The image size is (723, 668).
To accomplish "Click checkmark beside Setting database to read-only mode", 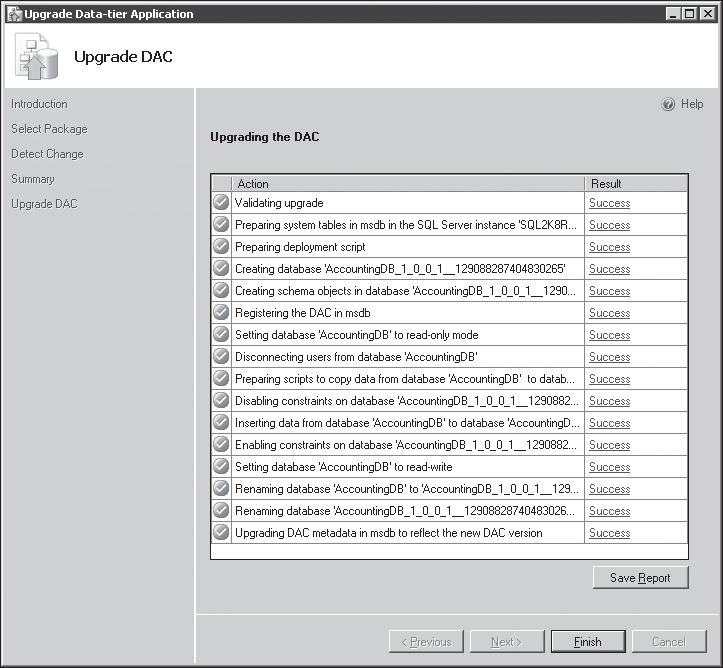I will point(221,334).
